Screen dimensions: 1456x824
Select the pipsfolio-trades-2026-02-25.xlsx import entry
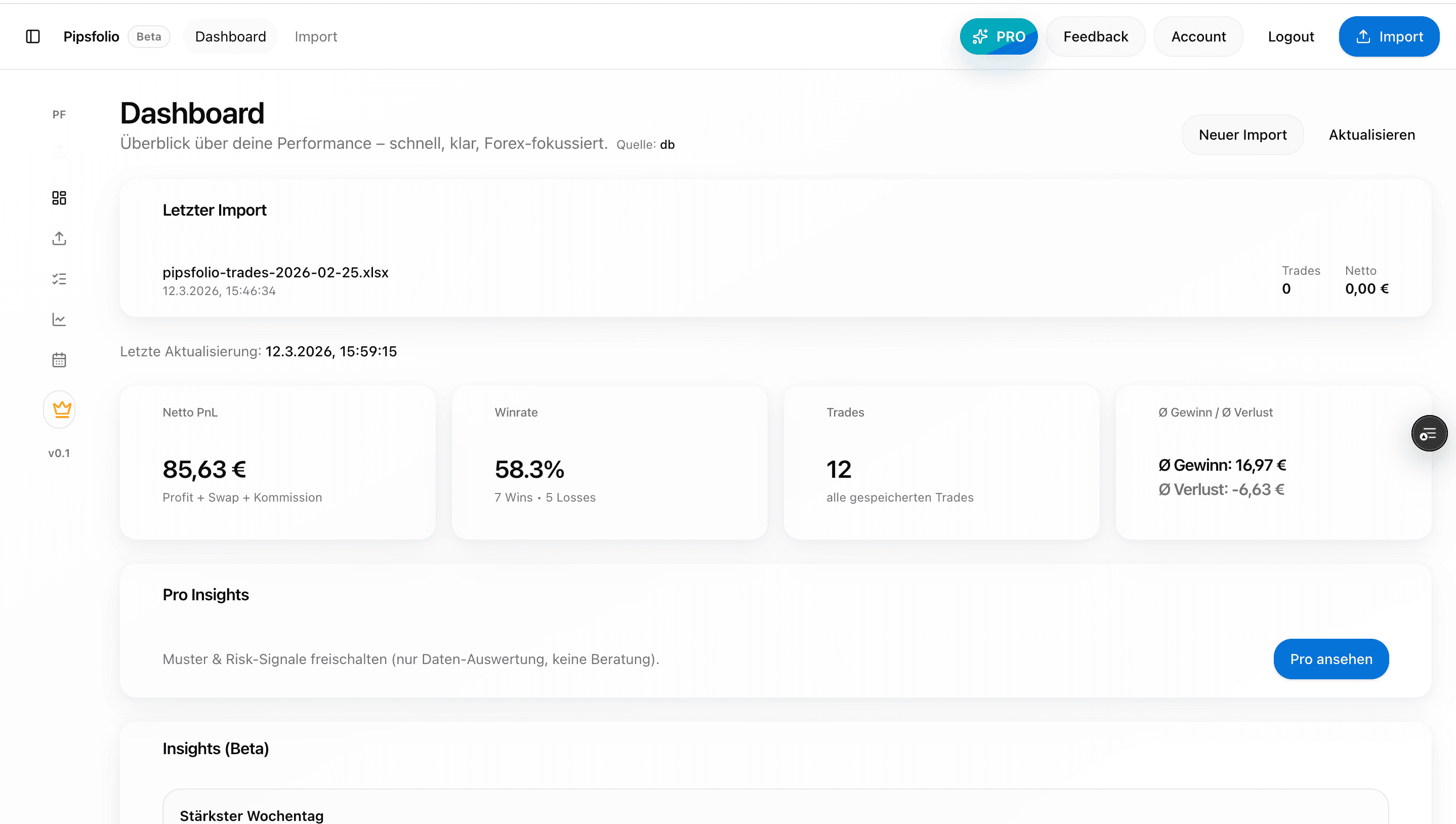point(275,272)
